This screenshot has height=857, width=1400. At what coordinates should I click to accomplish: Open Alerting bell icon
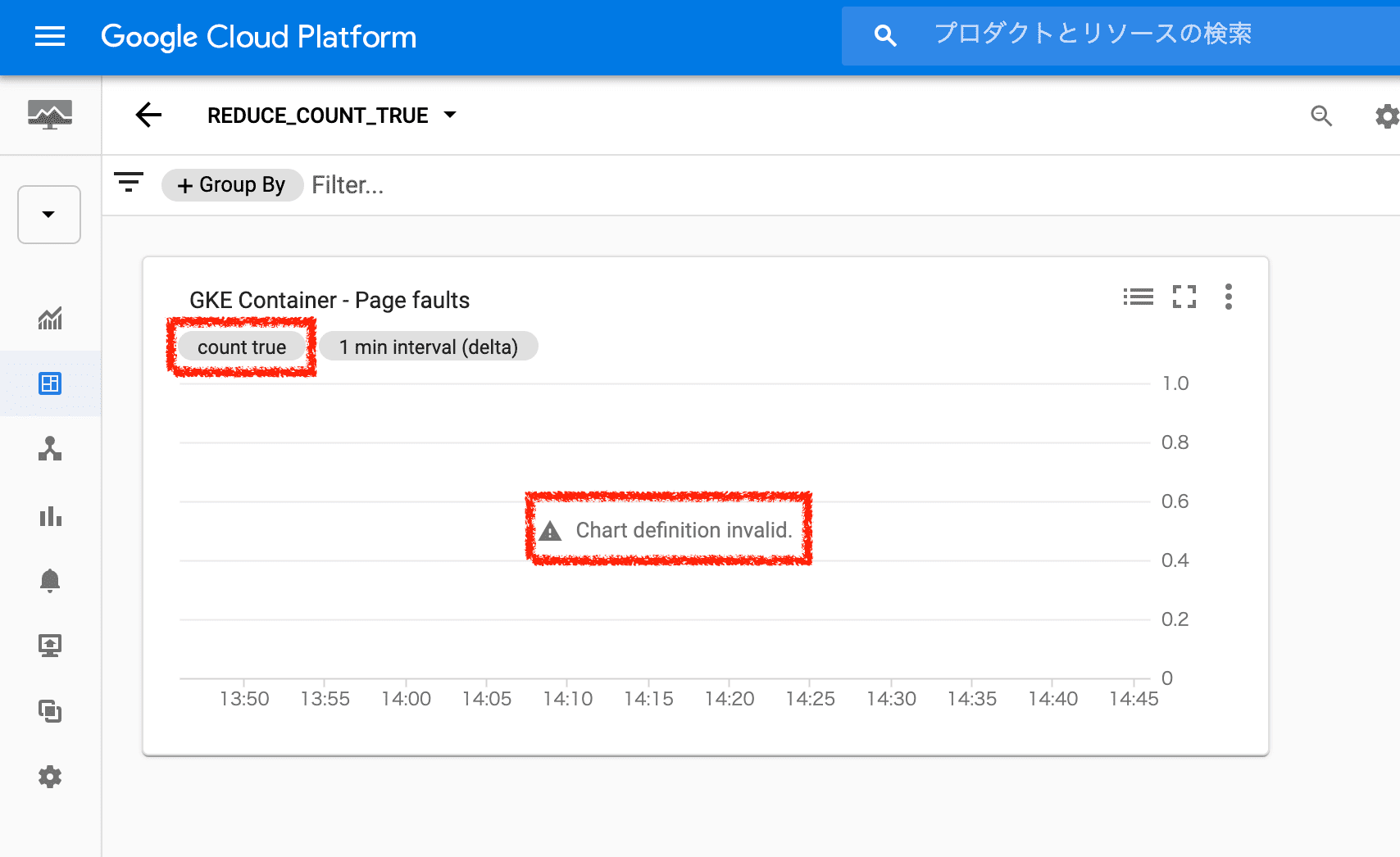click(50, 580)
